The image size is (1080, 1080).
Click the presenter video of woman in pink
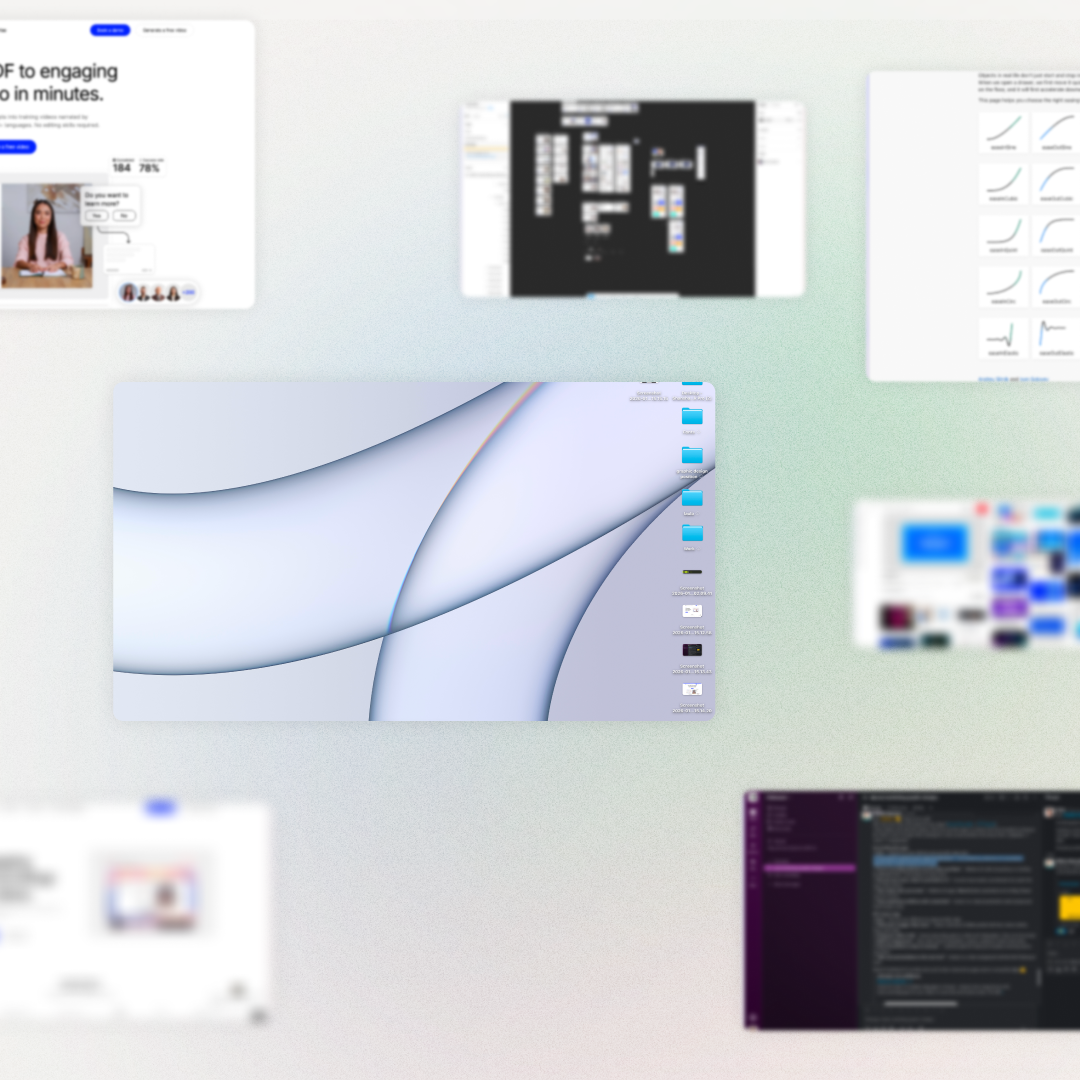47,235
